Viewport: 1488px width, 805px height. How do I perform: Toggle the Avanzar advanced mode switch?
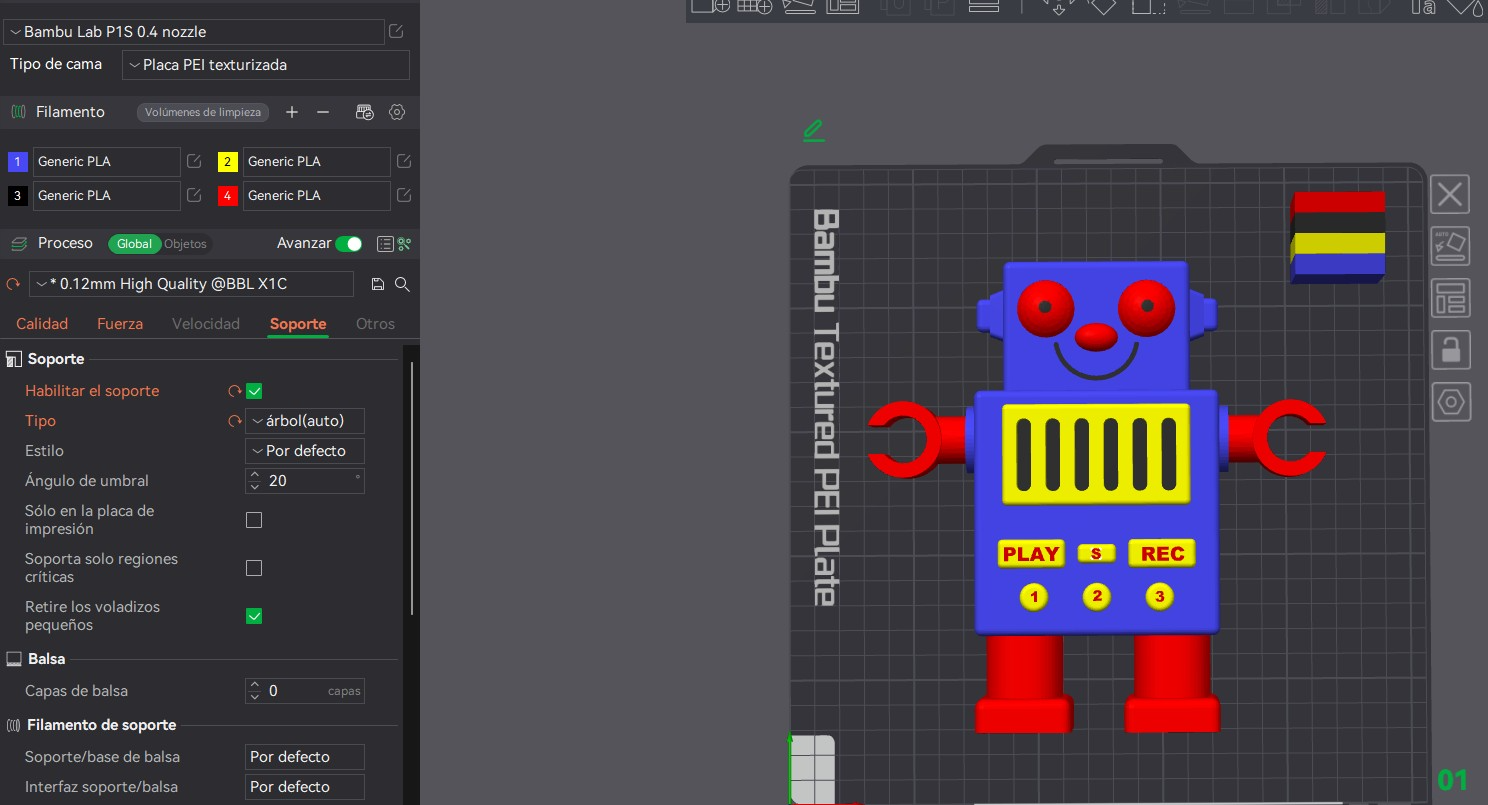[349, 244]
